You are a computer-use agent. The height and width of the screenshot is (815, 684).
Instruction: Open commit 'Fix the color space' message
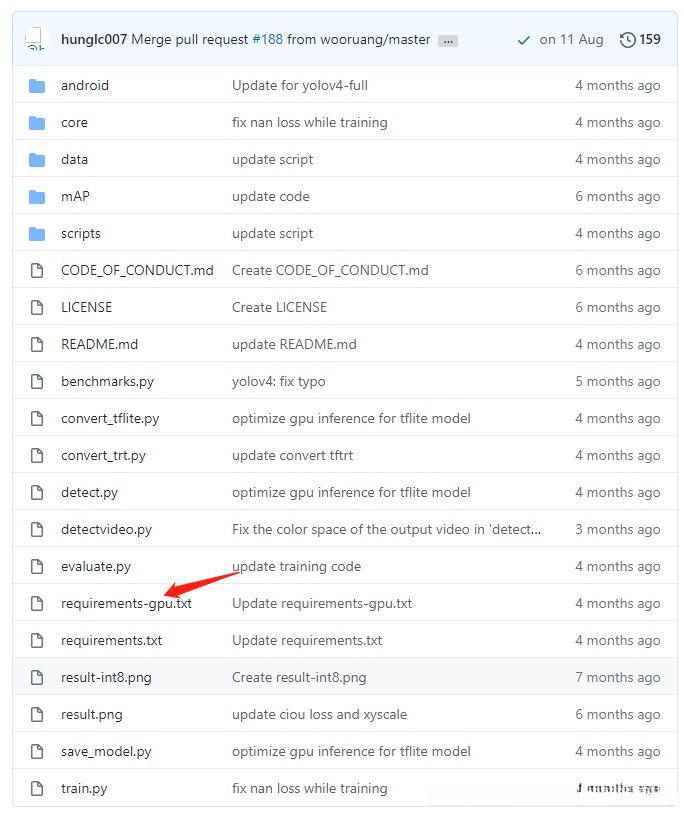[386, 529]
